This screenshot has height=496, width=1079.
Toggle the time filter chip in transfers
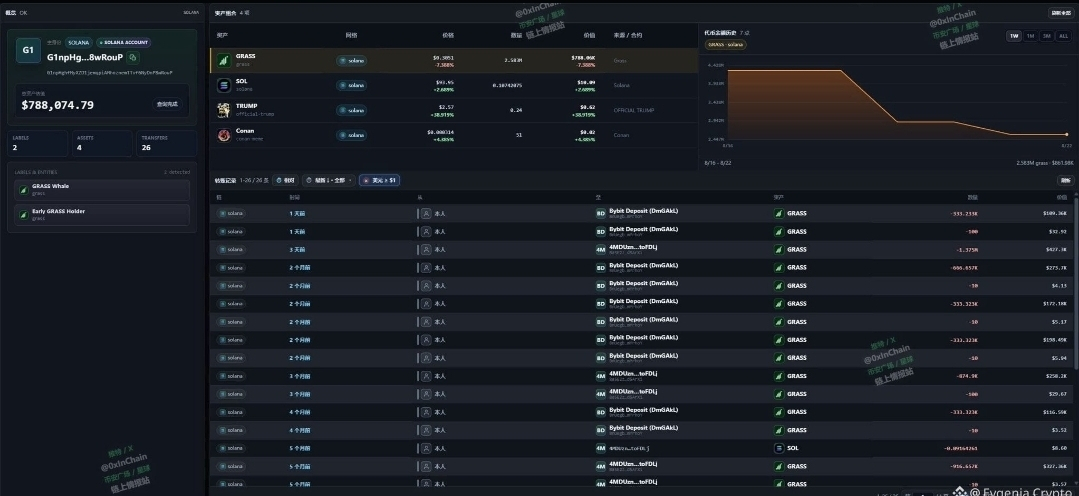286,180
